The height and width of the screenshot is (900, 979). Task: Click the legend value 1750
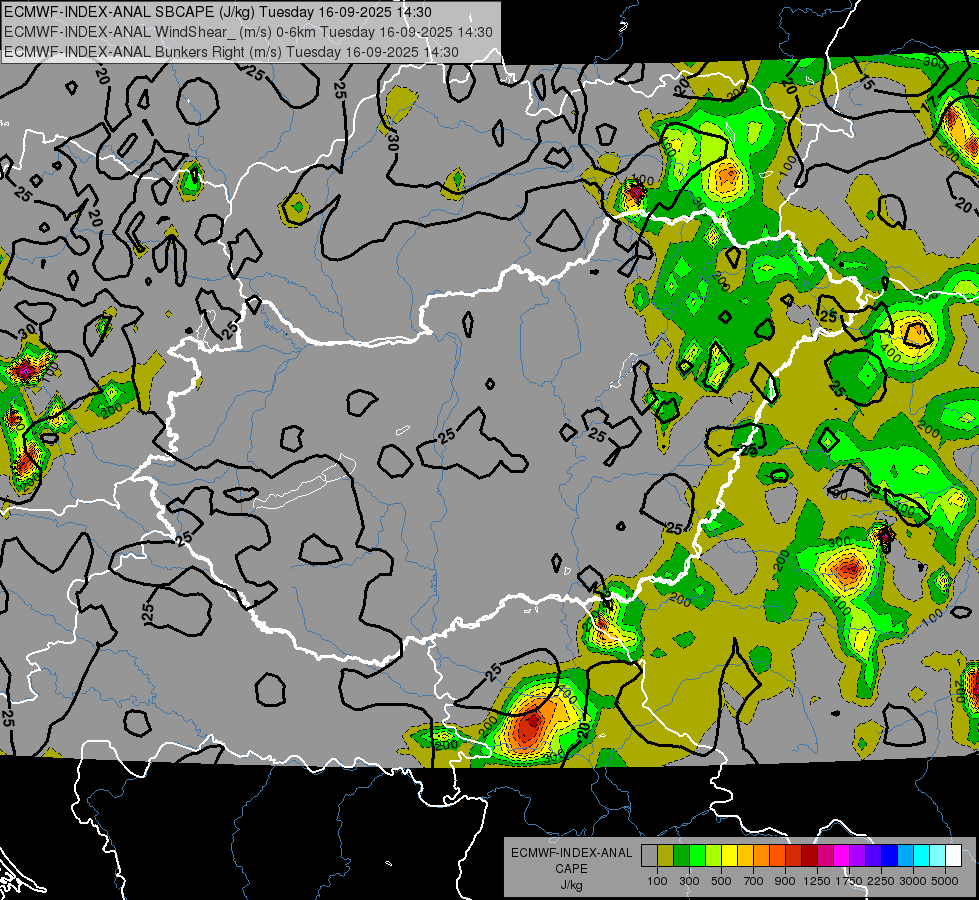point(849,881)
